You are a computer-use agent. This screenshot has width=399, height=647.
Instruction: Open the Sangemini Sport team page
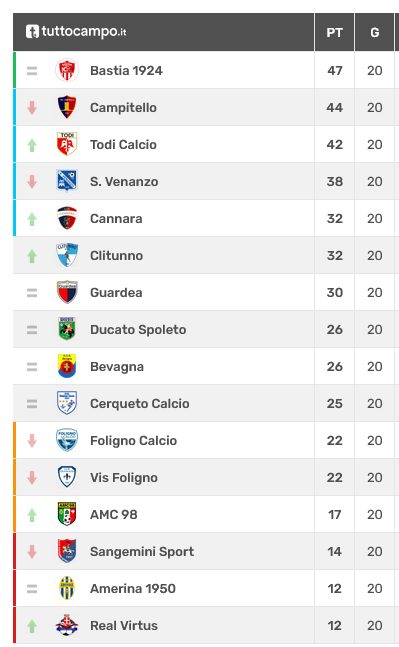(x=142, y=551)
